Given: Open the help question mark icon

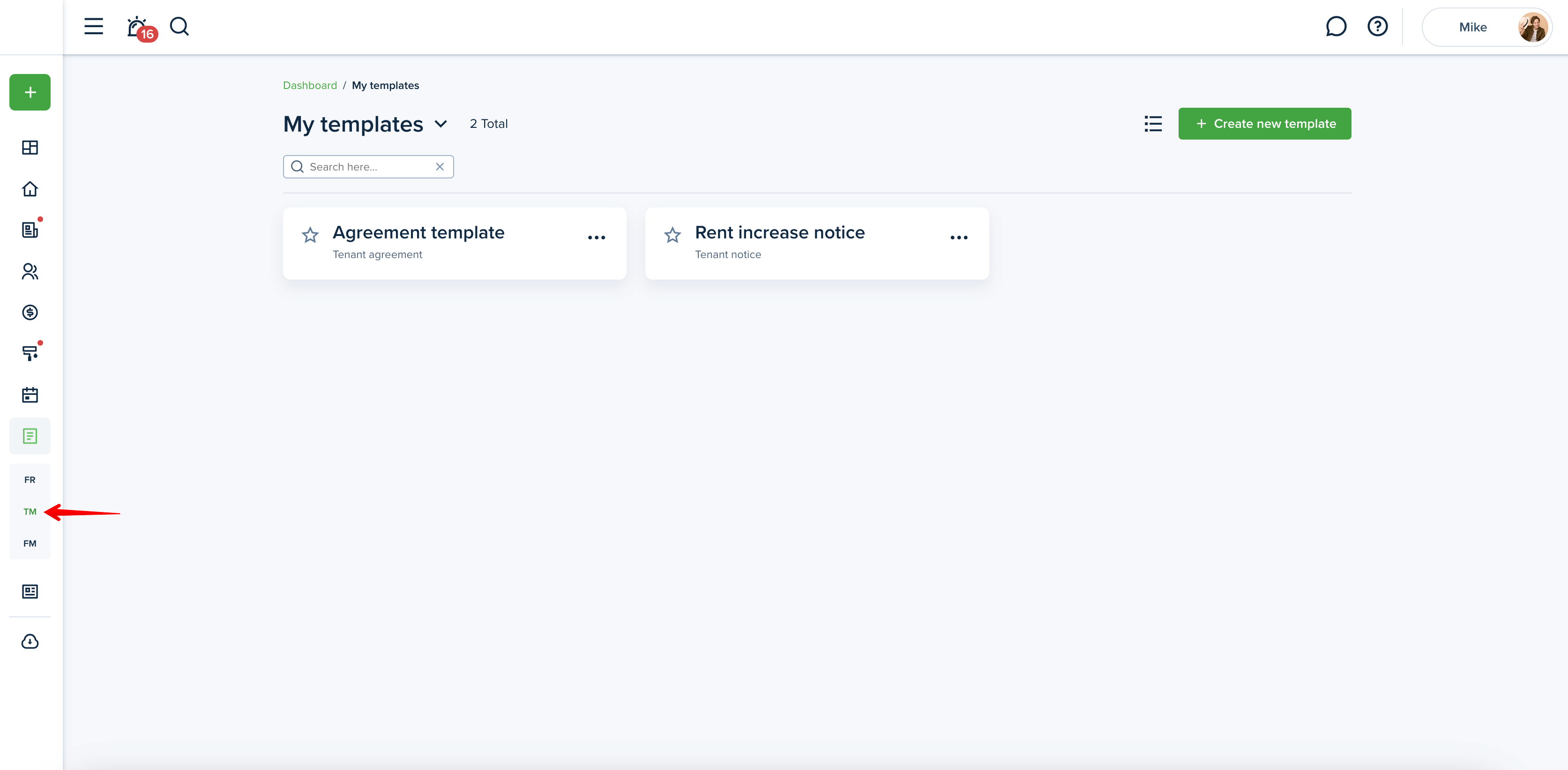Looking at the screenshot, I should (x=1377, y=27).
